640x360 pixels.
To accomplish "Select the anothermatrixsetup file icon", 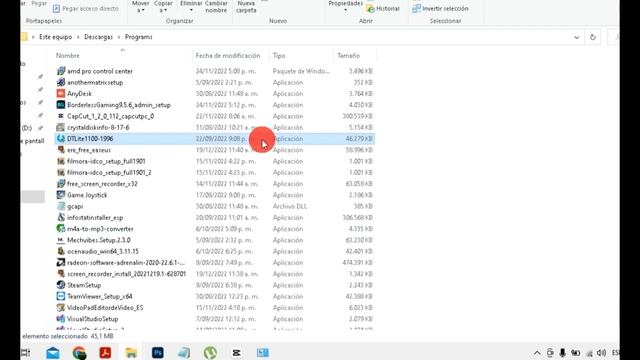I will (61, 82).
